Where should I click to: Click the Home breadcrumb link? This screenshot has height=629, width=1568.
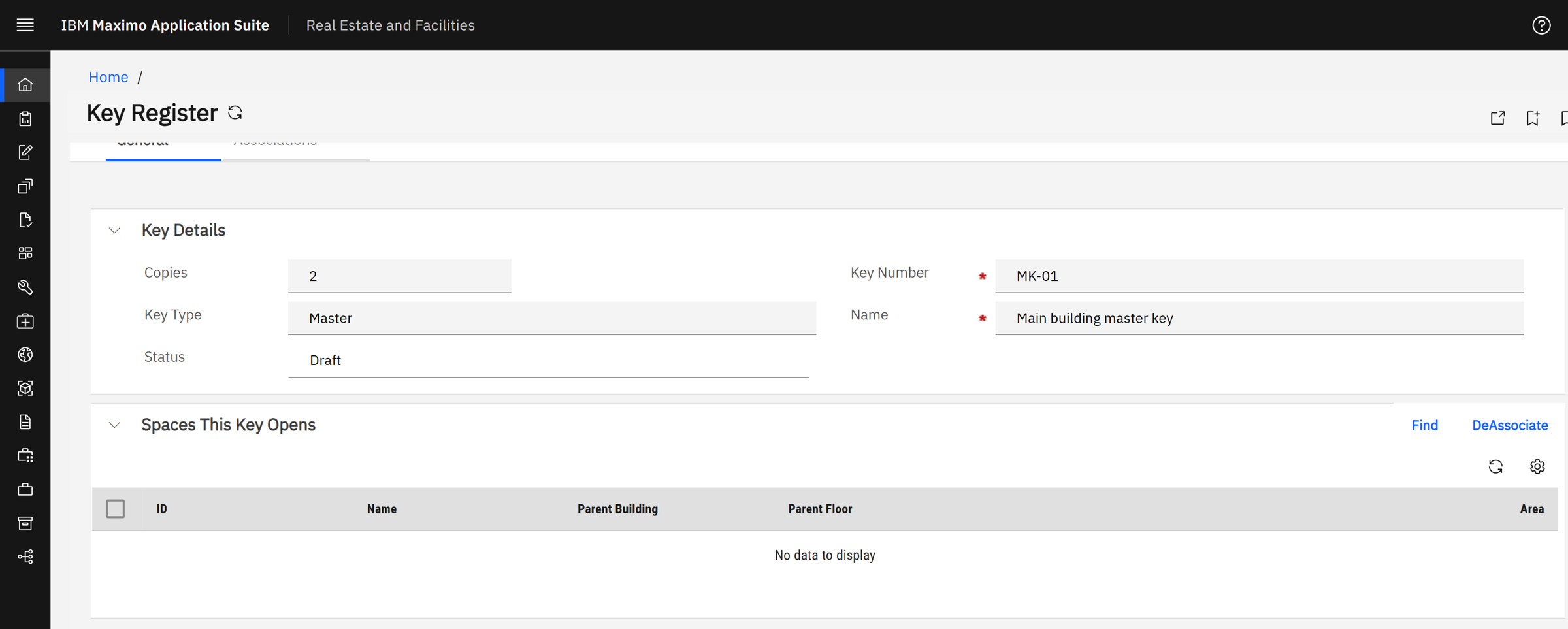point(108,77)
